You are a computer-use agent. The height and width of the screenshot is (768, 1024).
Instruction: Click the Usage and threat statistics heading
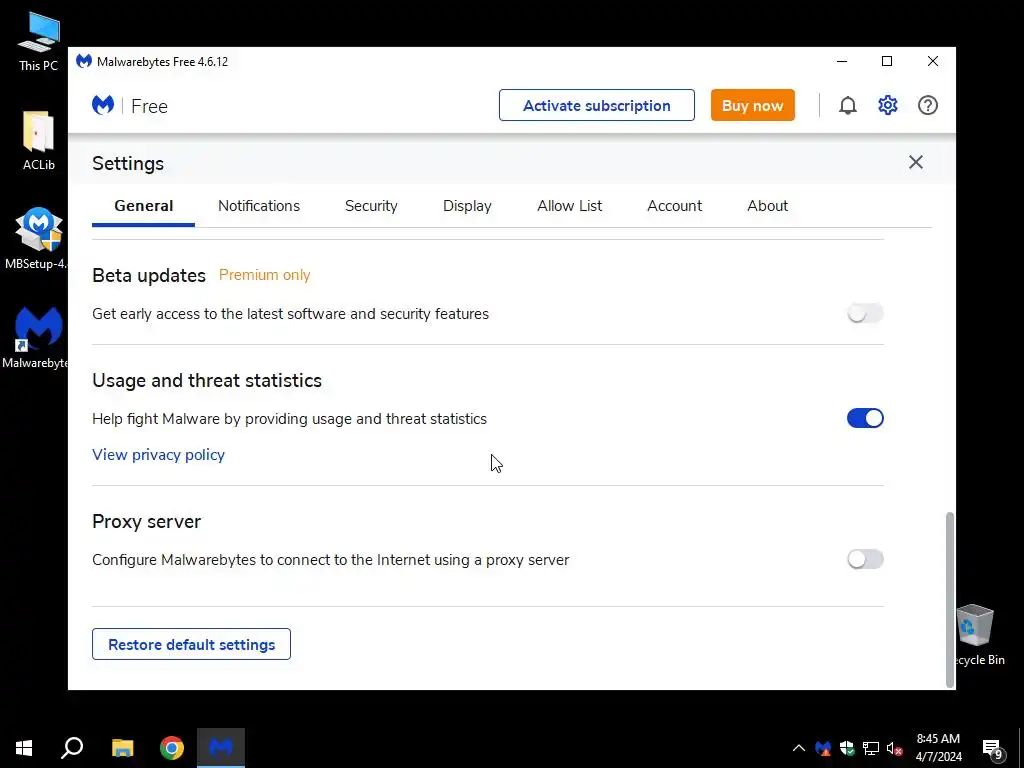[207, 380]
